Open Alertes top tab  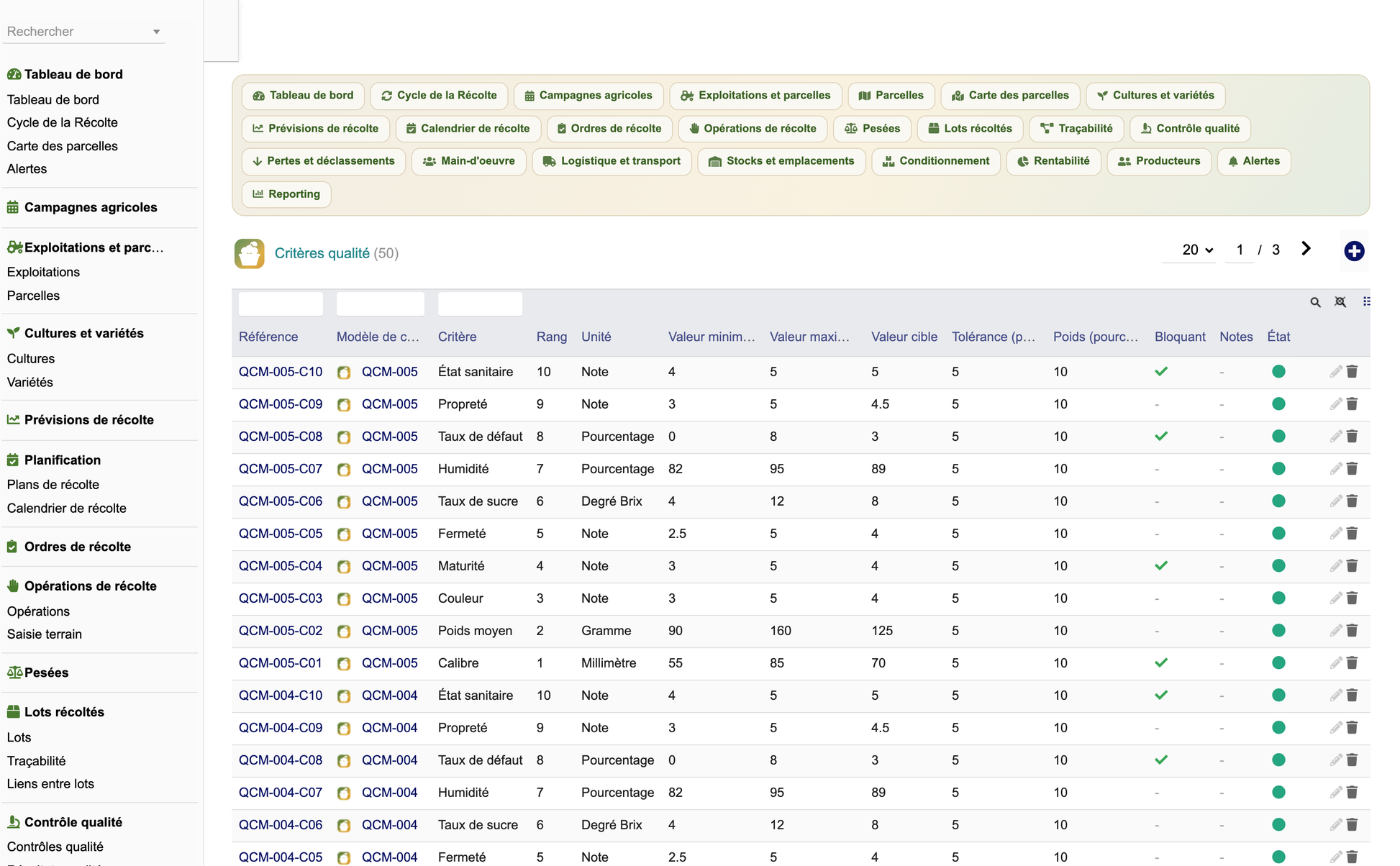point(1253,161)
